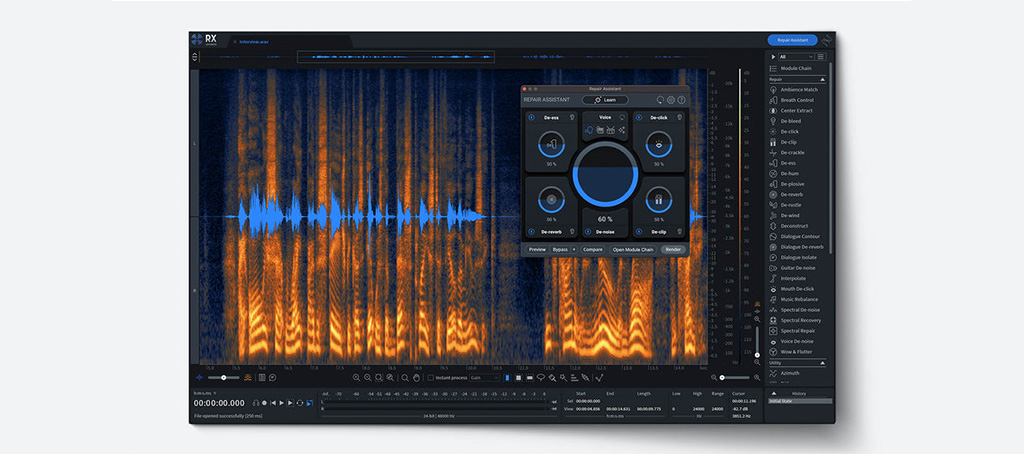
Task: Open the Dialogue Contour module
Action: click(x=795, y=236)
